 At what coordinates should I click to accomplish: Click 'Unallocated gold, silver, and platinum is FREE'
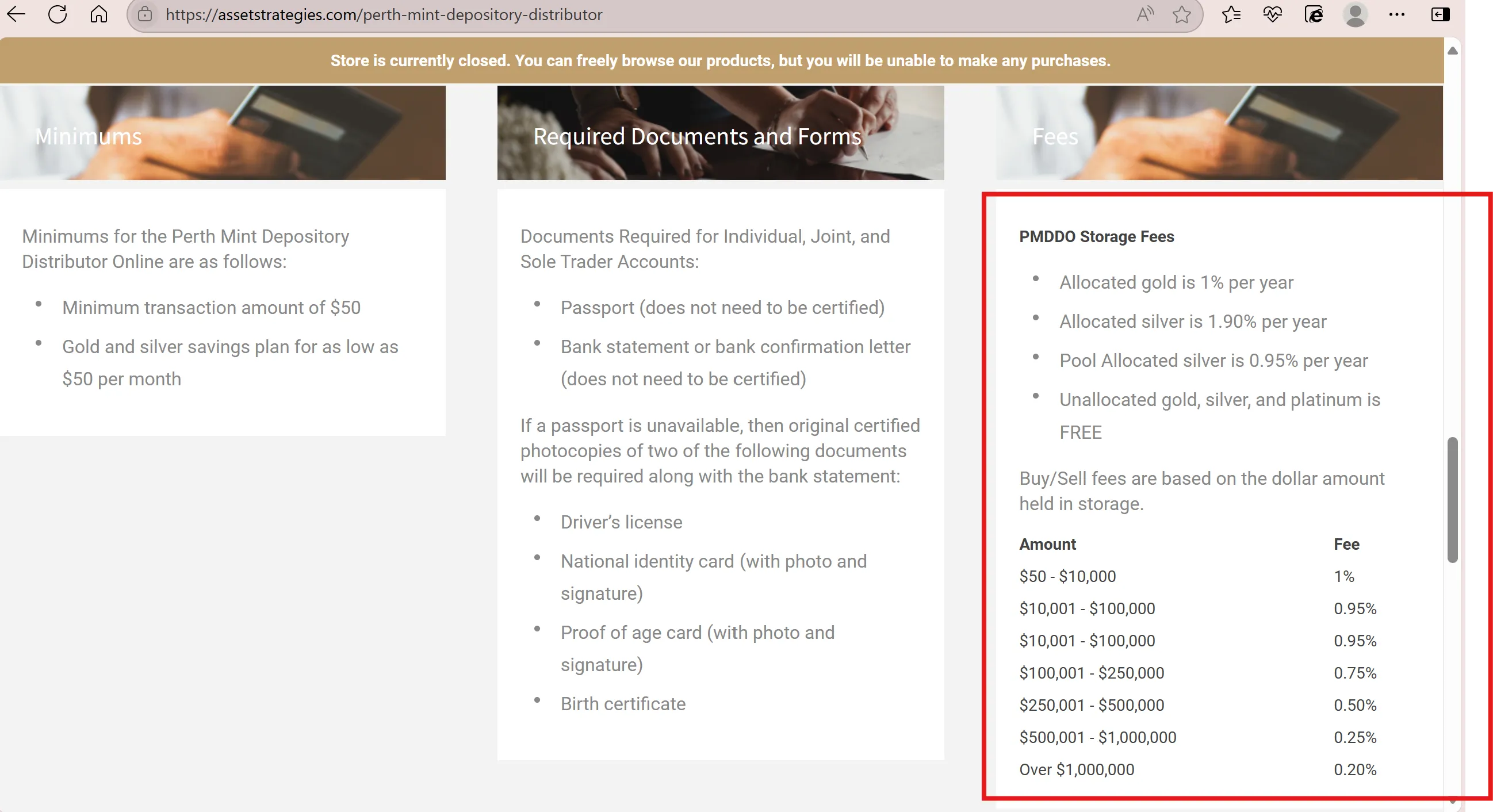pos(1219,416)
